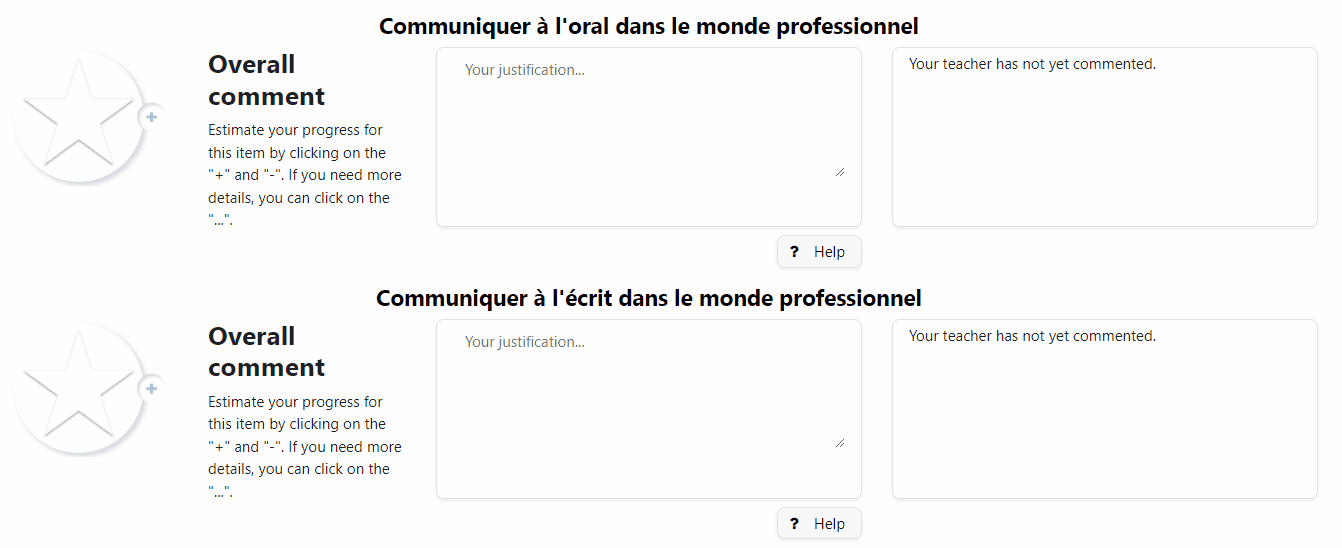The width and height of the screenshot is (1342, 548).
Task: Grab the resize handle of the written justification box
Action: coord(839,443)
